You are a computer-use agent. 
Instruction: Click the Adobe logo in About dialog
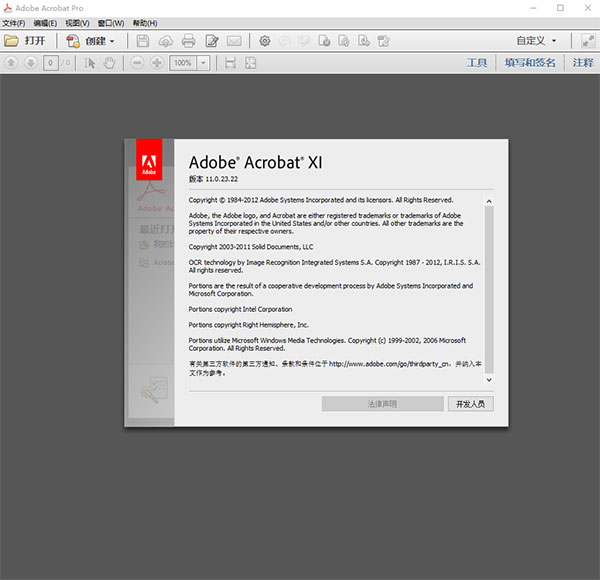pos(149,160)
